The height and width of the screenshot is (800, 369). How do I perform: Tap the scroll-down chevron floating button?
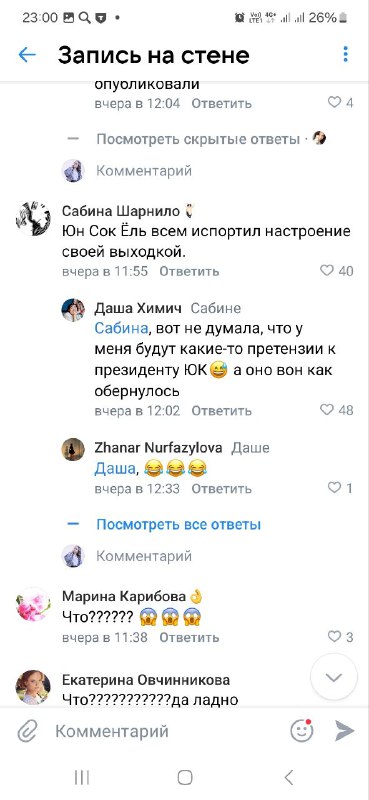click(x=334, y=677)
